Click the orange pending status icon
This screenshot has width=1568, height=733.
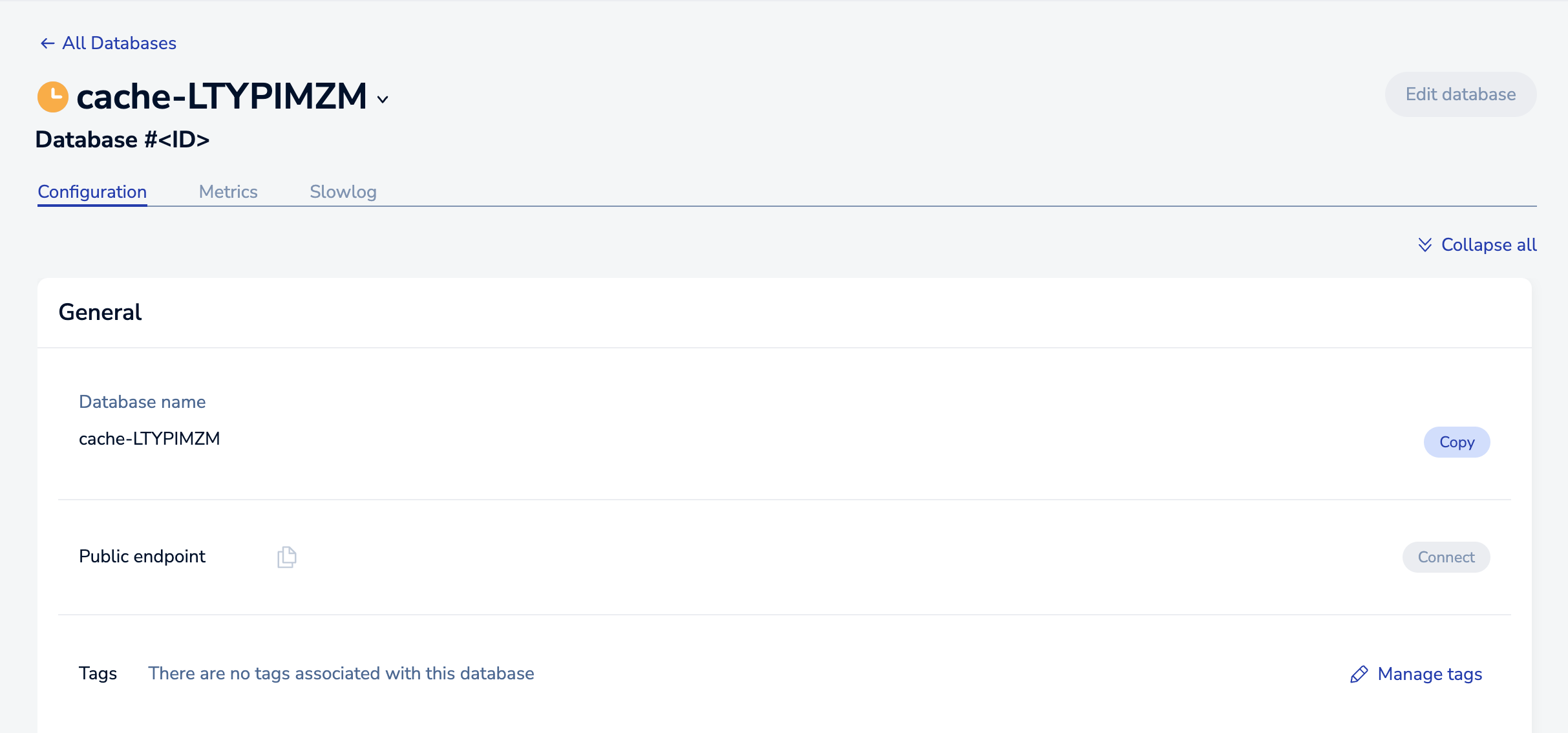click(53, 97)
